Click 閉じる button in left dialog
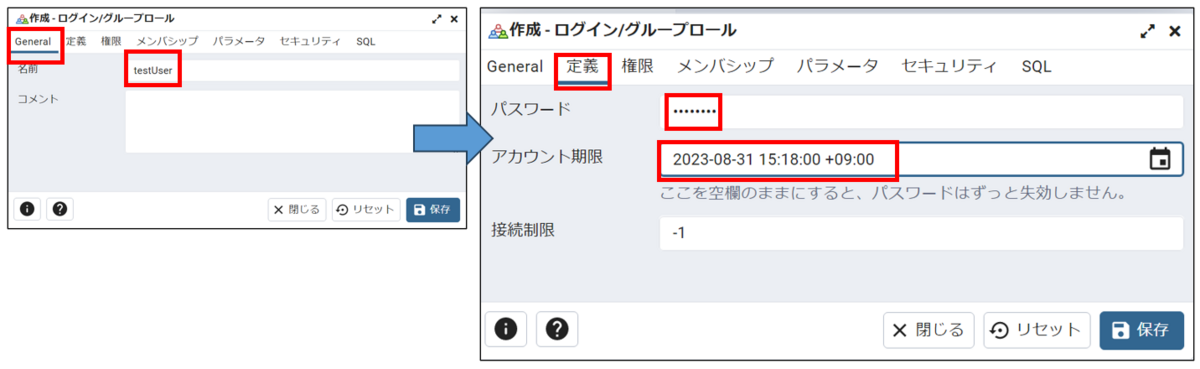The width and height of the screenshot is (1200, 369). click(x=297, y=209)
